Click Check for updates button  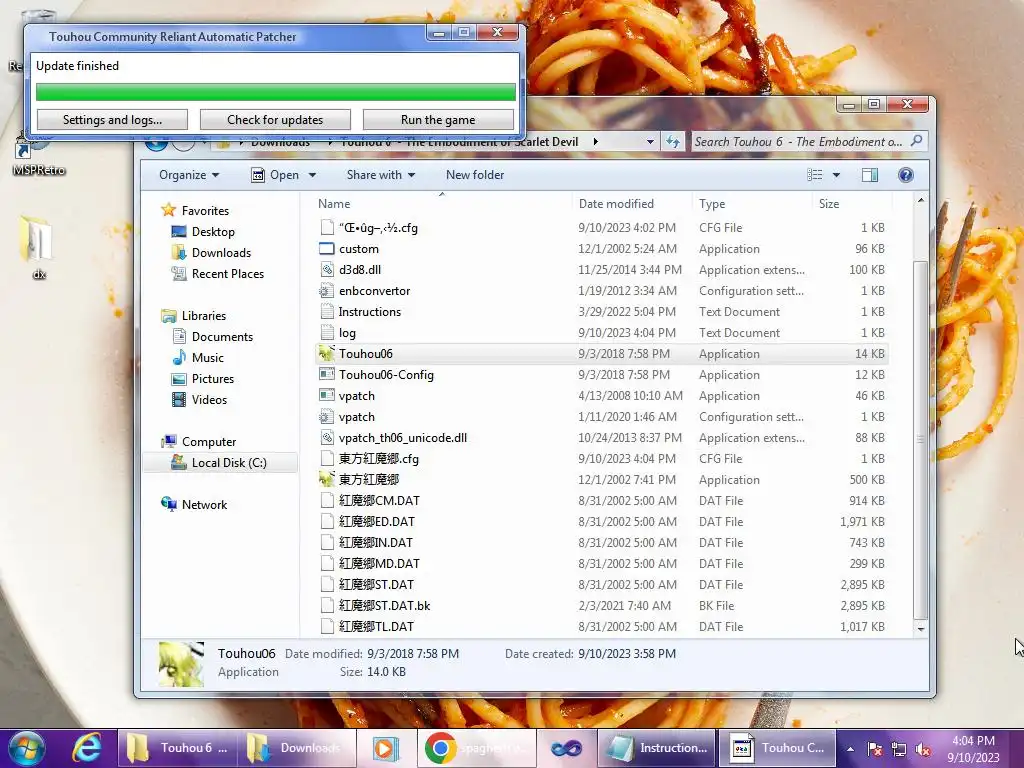275,120
